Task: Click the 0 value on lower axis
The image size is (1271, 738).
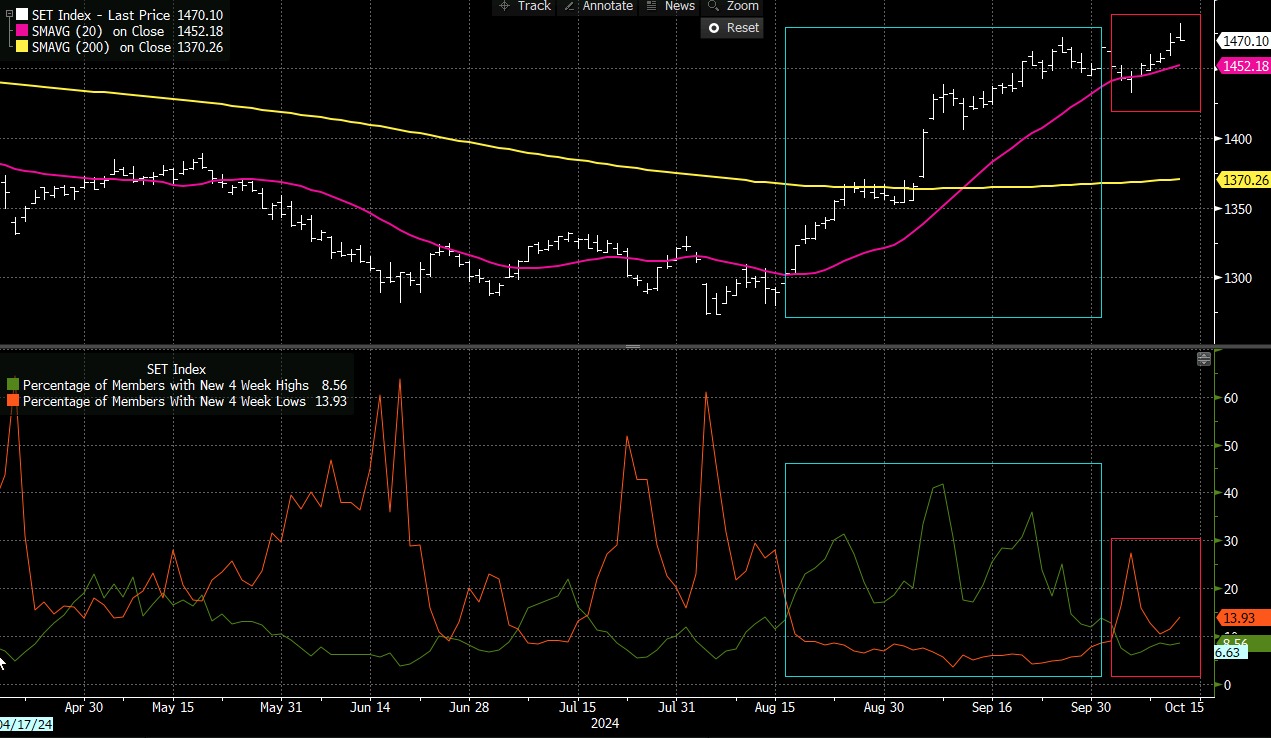Action: coord(1229,685)
